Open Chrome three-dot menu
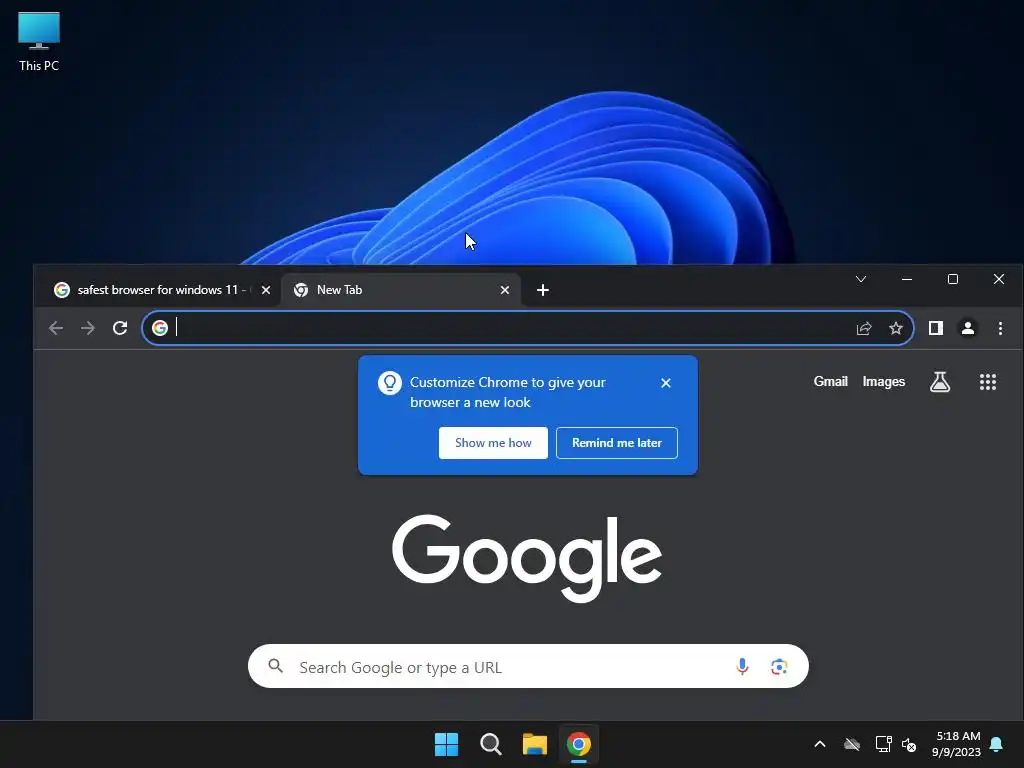Screen dimensions: 1024x768 point(1000,328)
